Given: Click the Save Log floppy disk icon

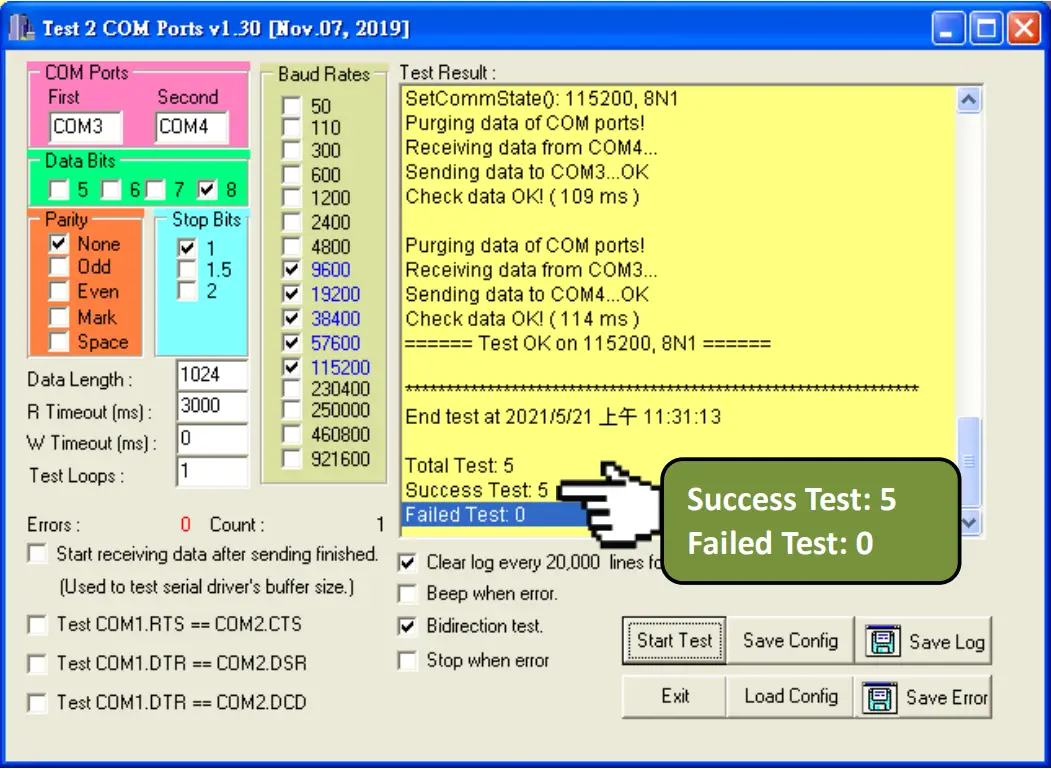Looking at the screenshot, I should pyautogui.click(x=884, y=641).
